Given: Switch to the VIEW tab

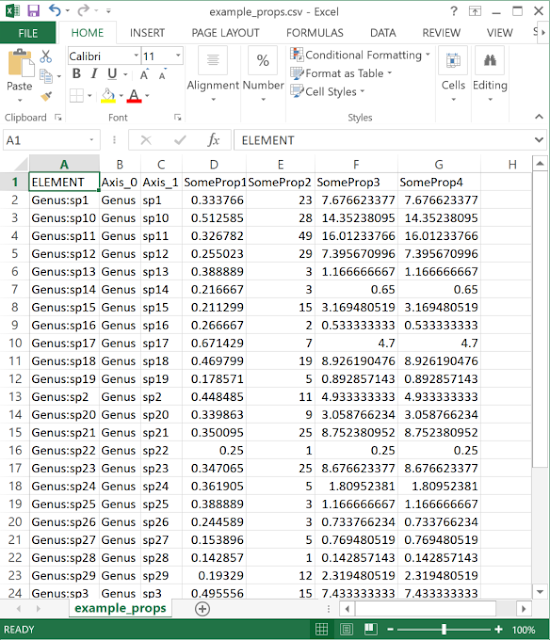Looking at the screenshot, I should coord(499,33).
